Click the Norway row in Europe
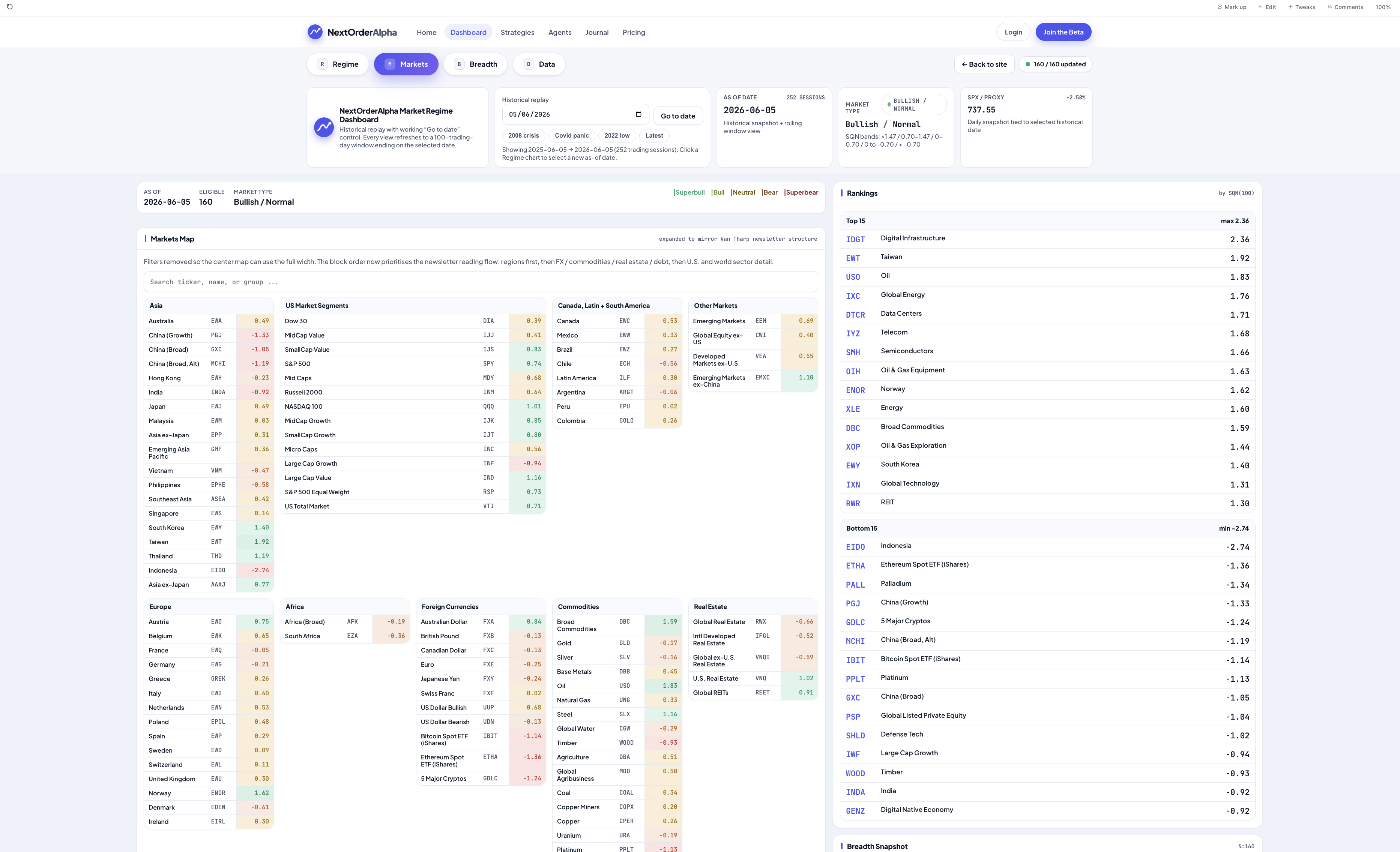Viewport: 1400px width, 852px height. click(209, 793)
